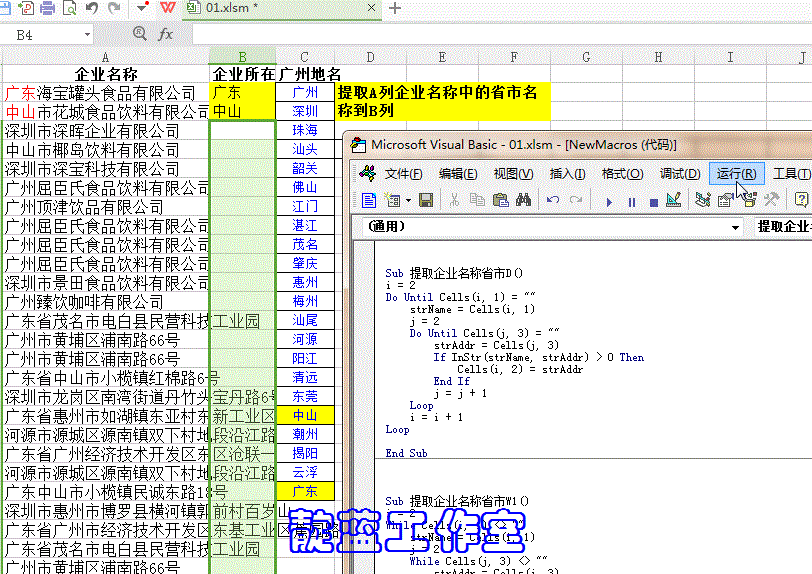Click the Visual Basic window system icon
This screenshot has width=812, height=574.
point(358,145)
